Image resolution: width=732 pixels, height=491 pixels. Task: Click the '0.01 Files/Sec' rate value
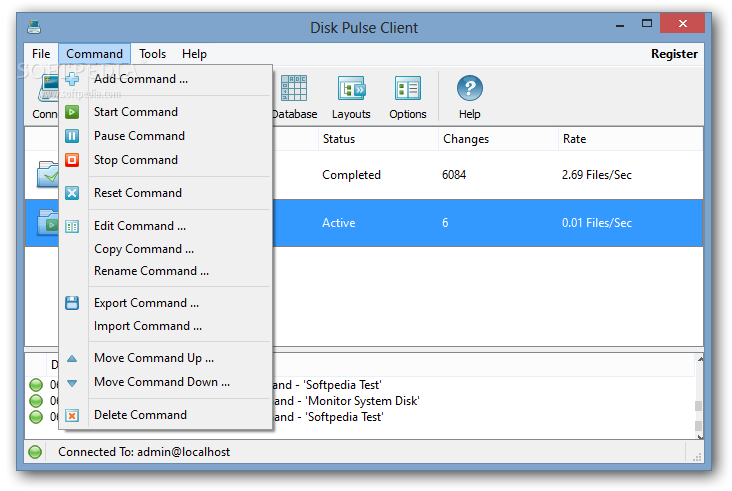(x=597, y=223)
